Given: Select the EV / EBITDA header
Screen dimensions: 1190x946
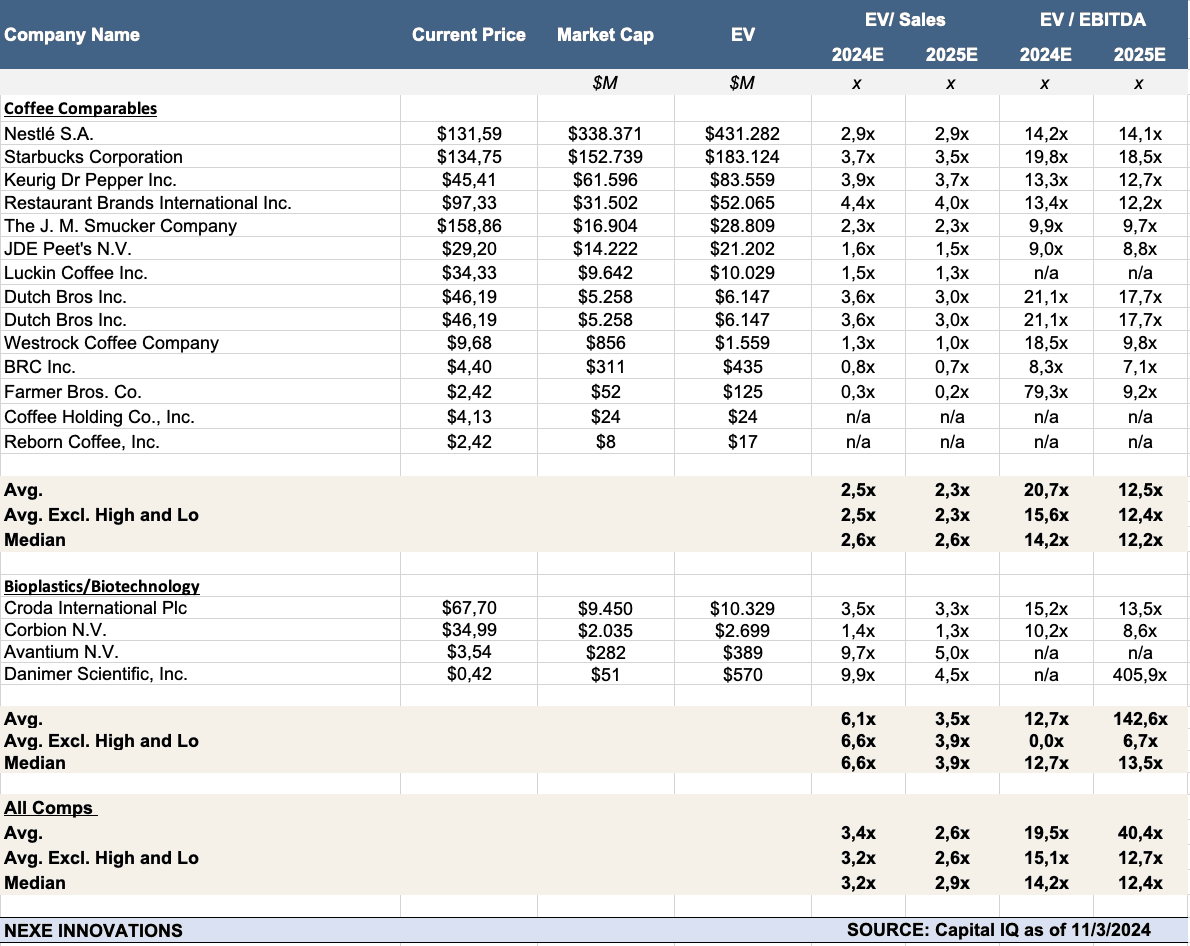Looking at the screenshot, I should pyautogui.click(x=1092, y=20).
